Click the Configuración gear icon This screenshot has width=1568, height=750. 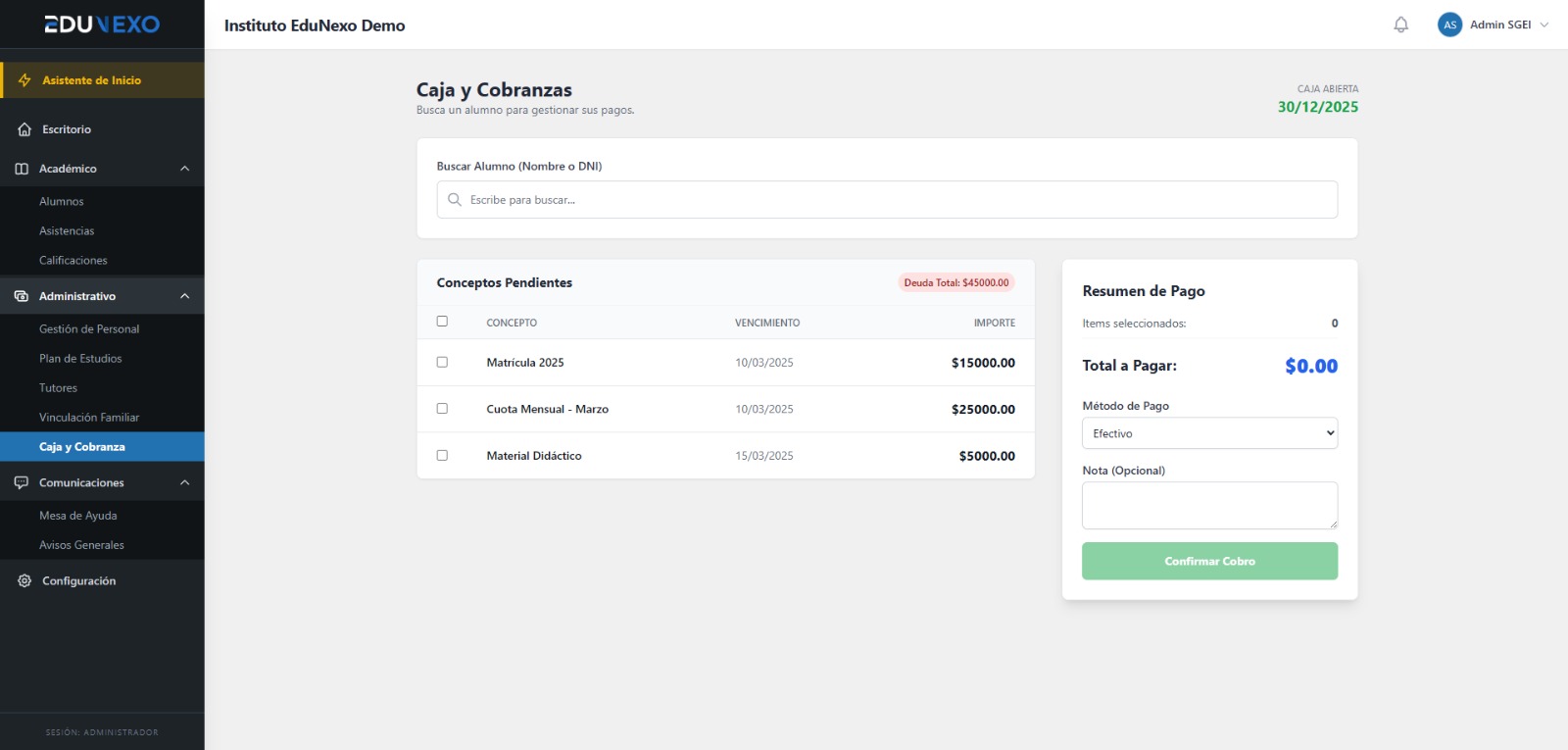(24, 581)
